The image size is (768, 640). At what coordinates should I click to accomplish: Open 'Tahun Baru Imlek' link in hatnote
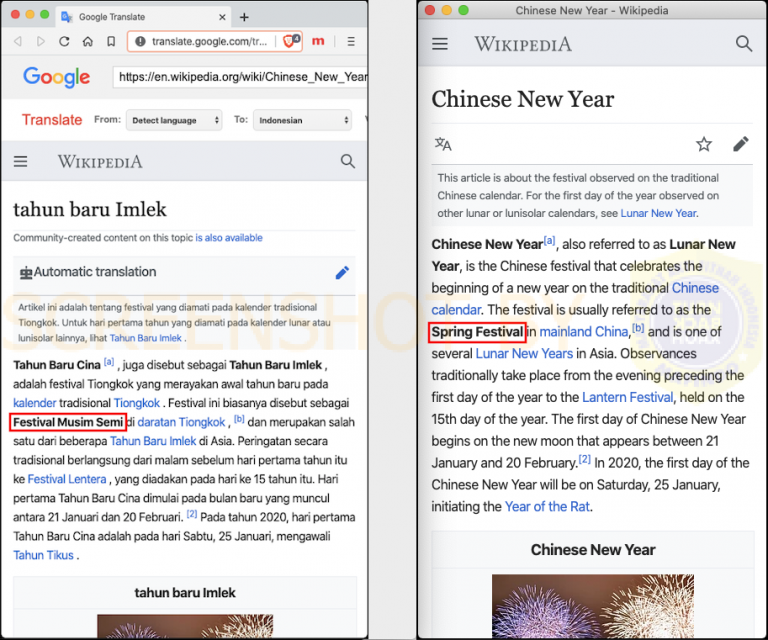point(145,338)
